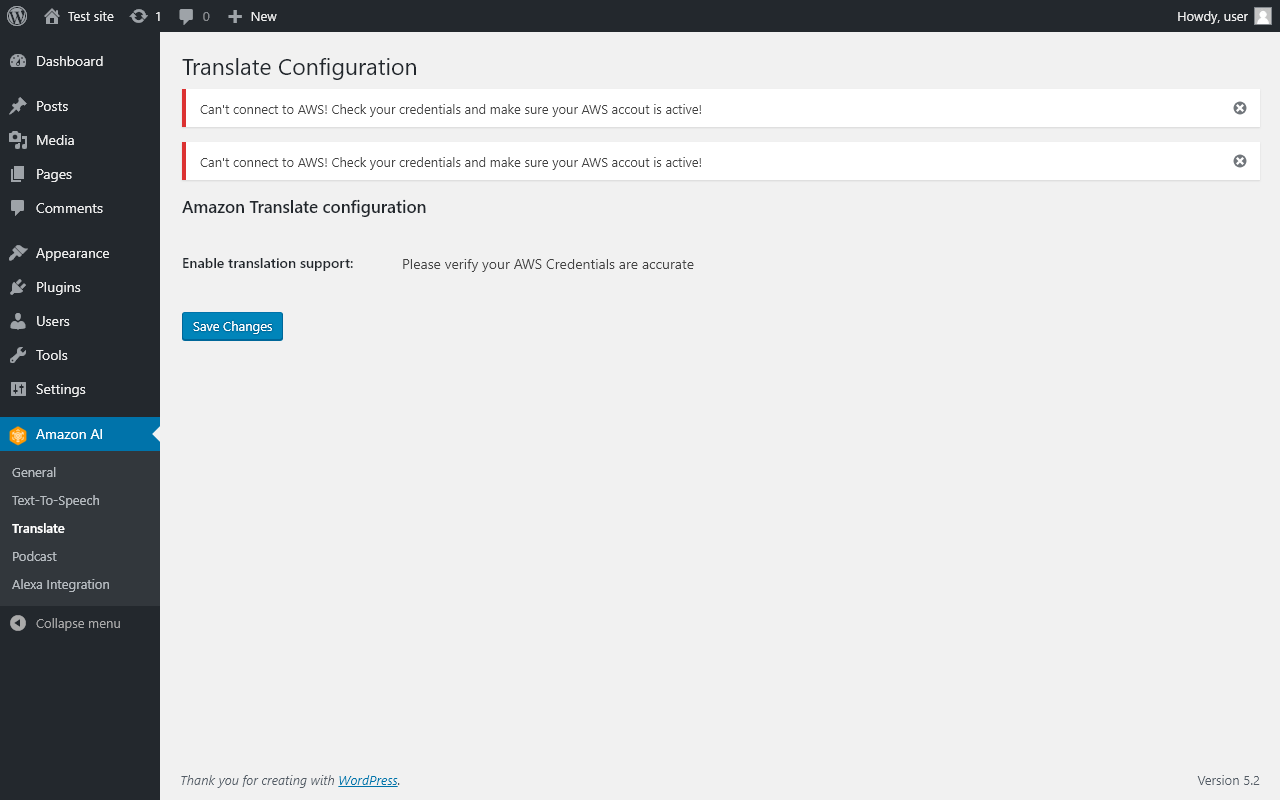Open the Text-To-Speech submenu item
The height and width of the screenshot is (800, 1280).
[56, 500]
